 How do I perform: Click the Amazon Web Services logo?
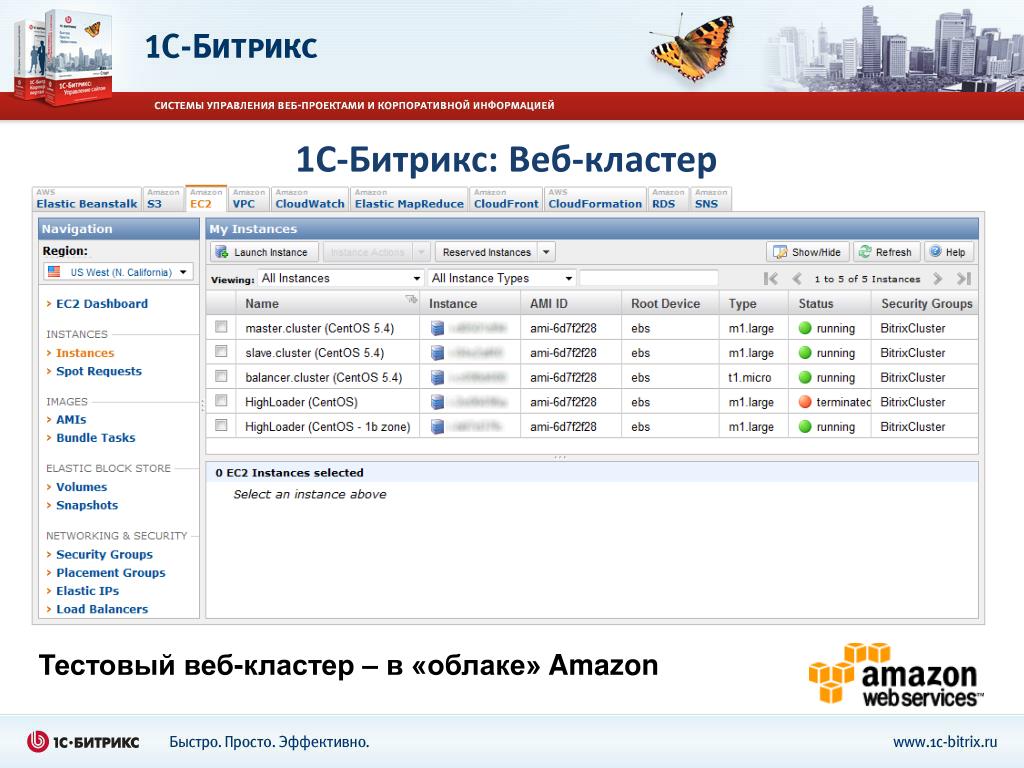(895, 675)
